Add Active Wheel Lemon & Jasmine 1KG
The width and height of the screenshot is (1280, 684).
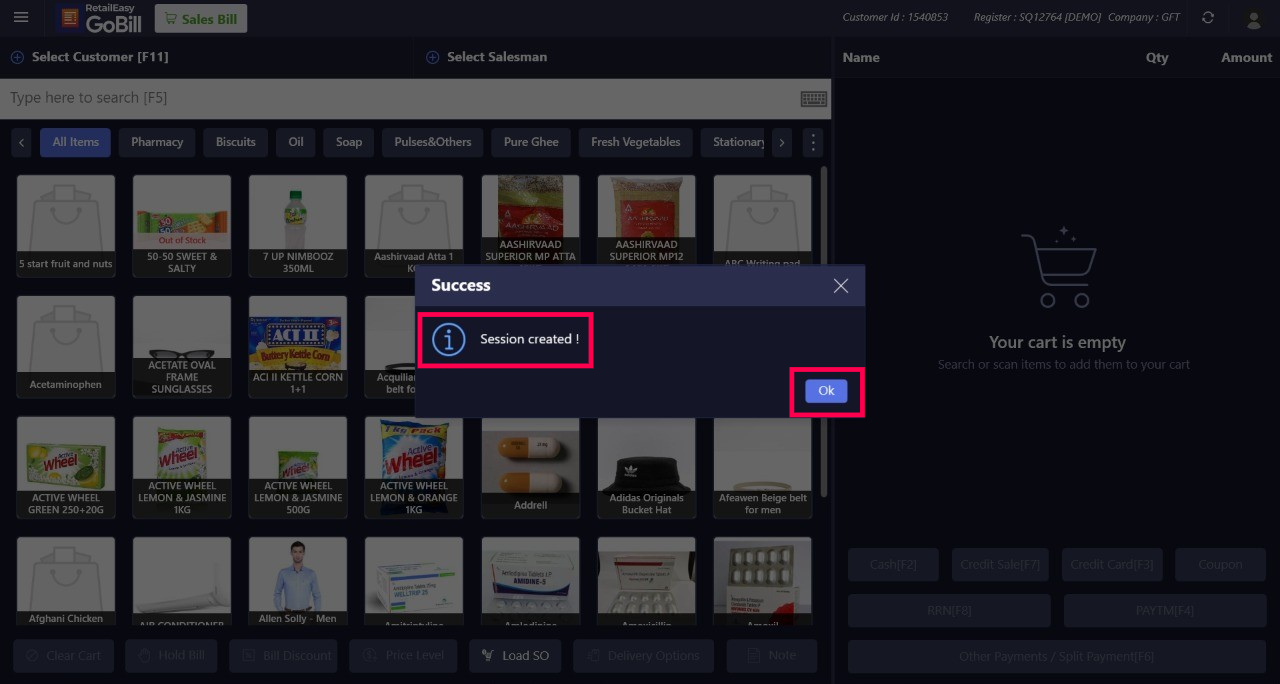point(182,467)
